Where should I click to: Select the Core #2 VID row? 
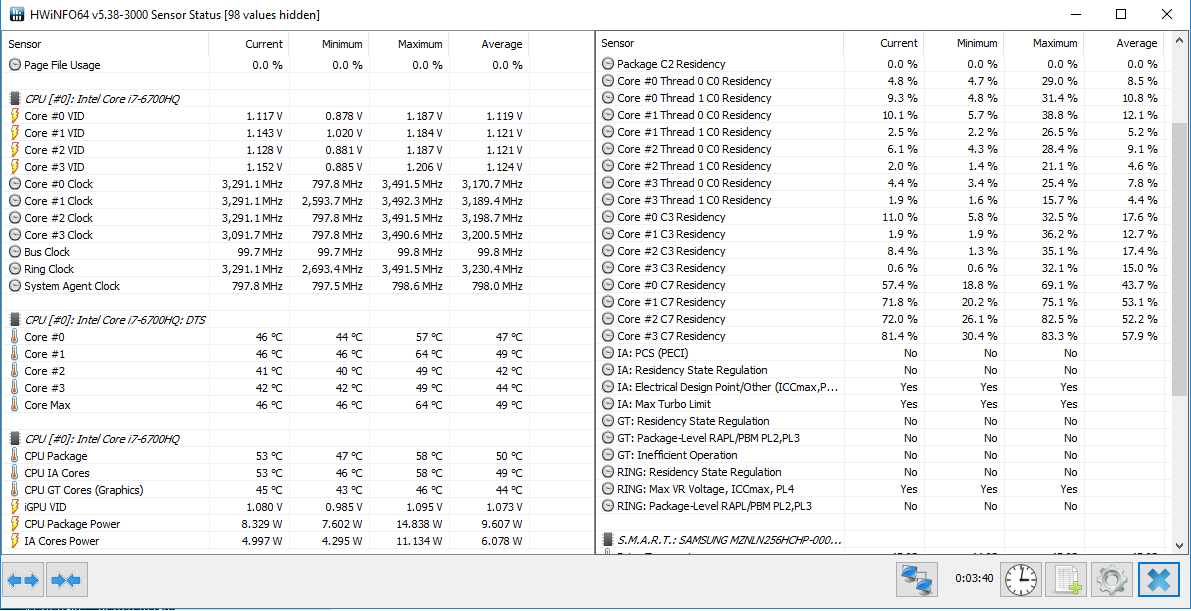coord(265,150)
